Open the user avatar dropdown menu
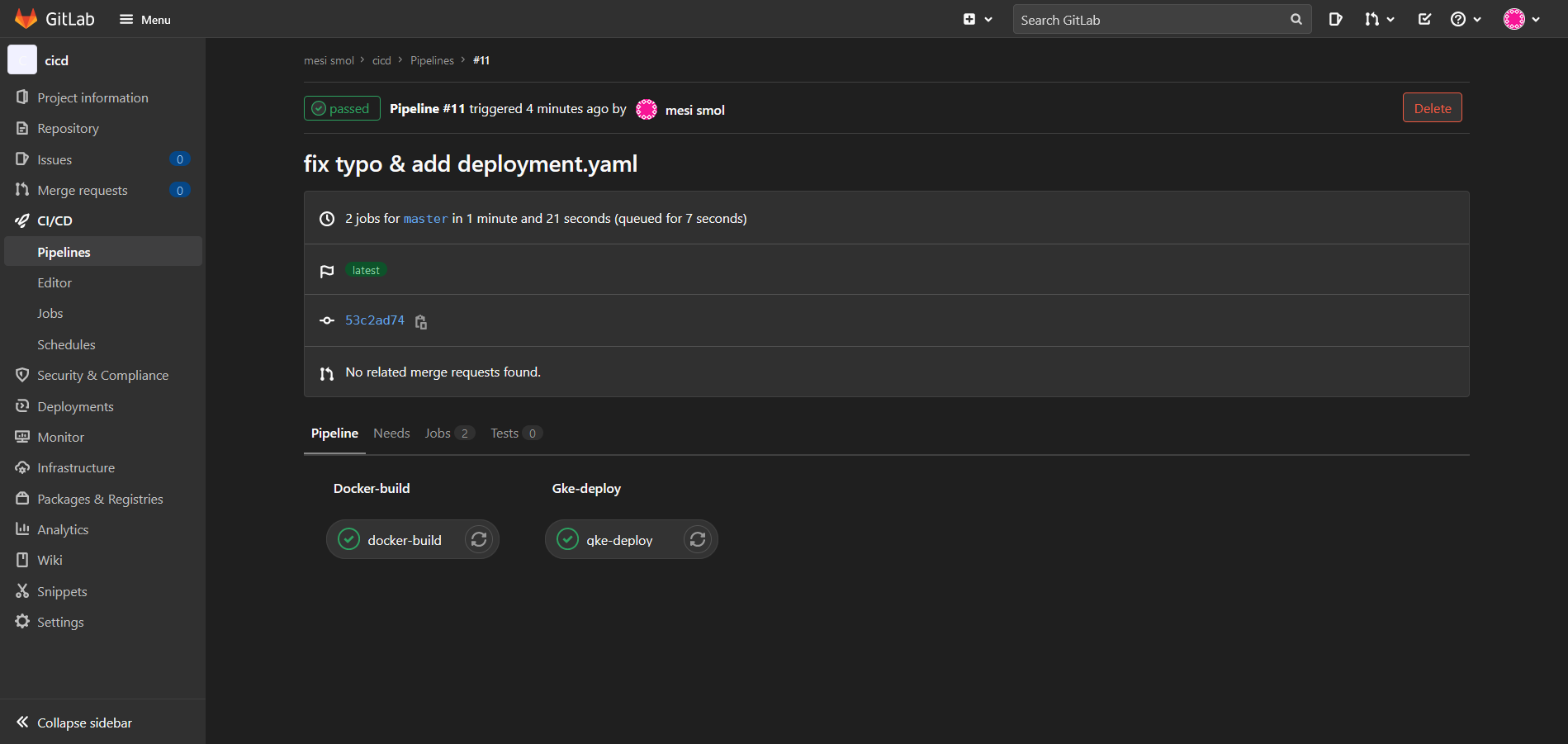The width and height of the screenshot is (1568, 744). 1522,20
